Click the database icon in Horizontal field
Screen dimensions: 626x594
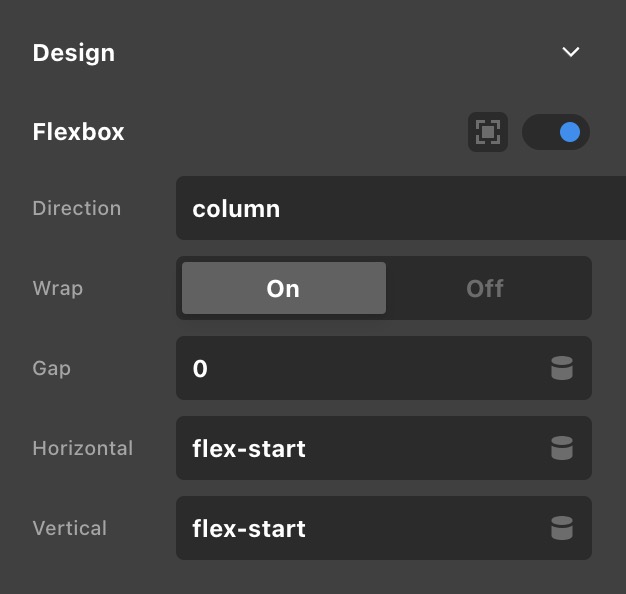pyautogui.click(x=562, y=448)
